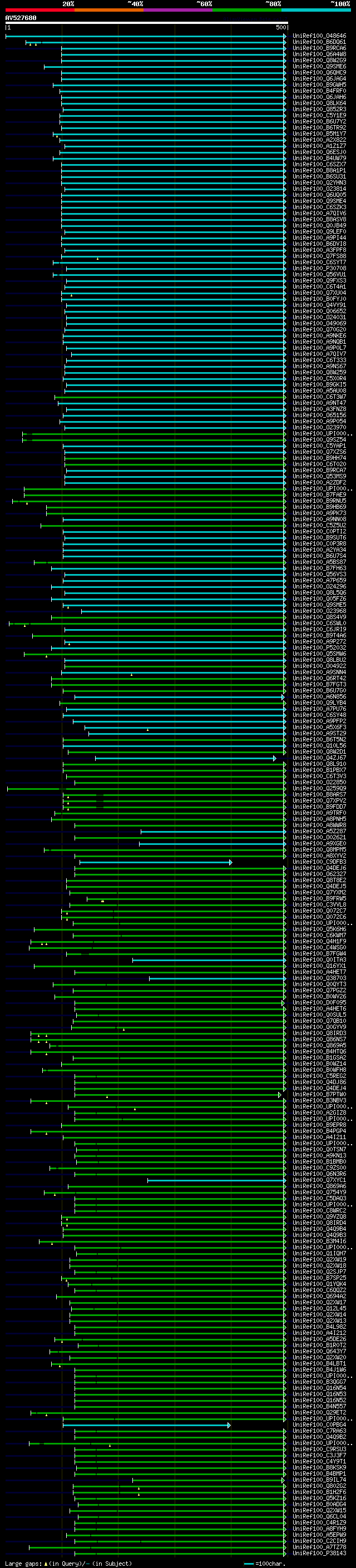Select hit label UniRef100_Q5K6H6
Screen dimensions: 356x1568
click(x=319, y=929)
